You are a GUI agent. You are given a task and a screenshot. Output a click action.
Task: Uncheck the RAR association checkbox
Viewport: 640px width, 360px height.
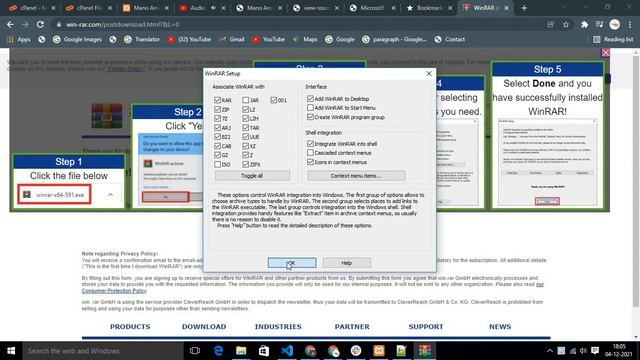pyautogui.click(x=217, y=100)
